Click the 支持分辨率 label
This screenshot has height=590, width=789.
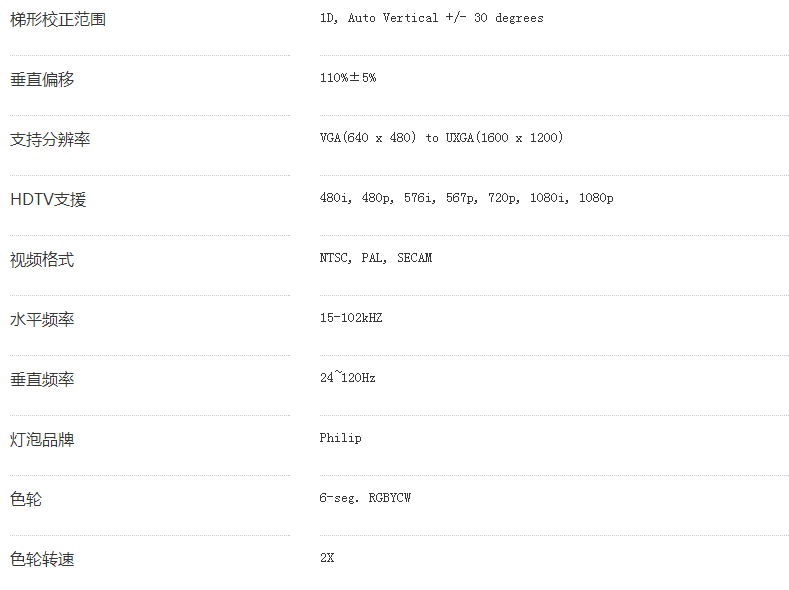tap(50, 139)
